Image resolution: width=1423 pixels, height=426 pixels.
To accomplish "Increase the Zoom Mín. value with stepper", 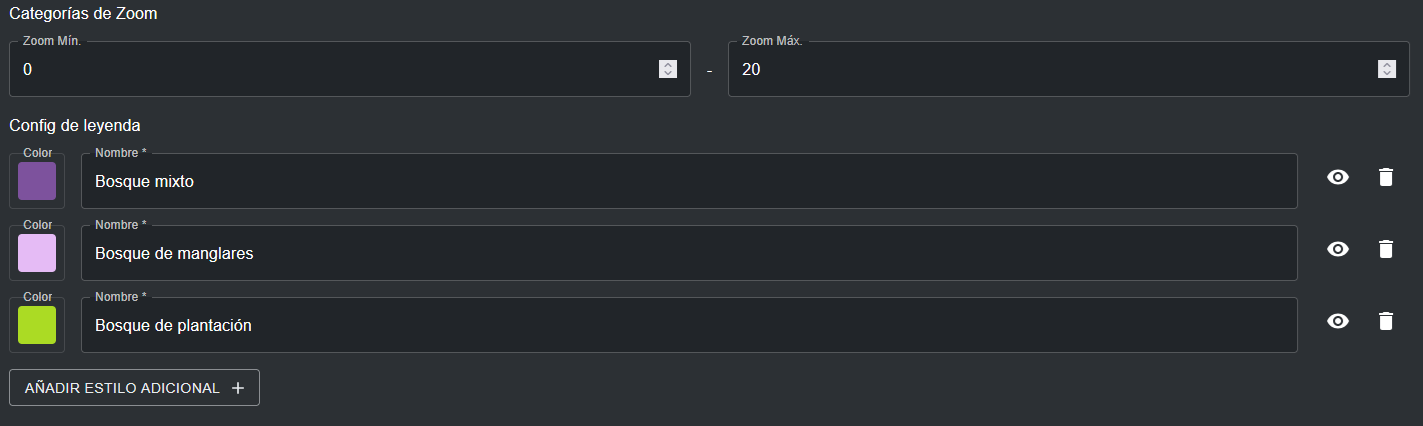I will pyautogui.click(x=668, y=65).
